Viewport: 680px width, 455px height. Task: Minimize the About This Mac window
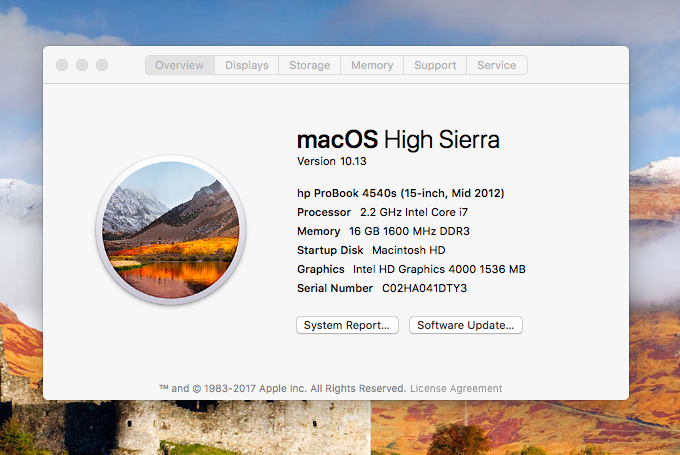pos(82,65)
